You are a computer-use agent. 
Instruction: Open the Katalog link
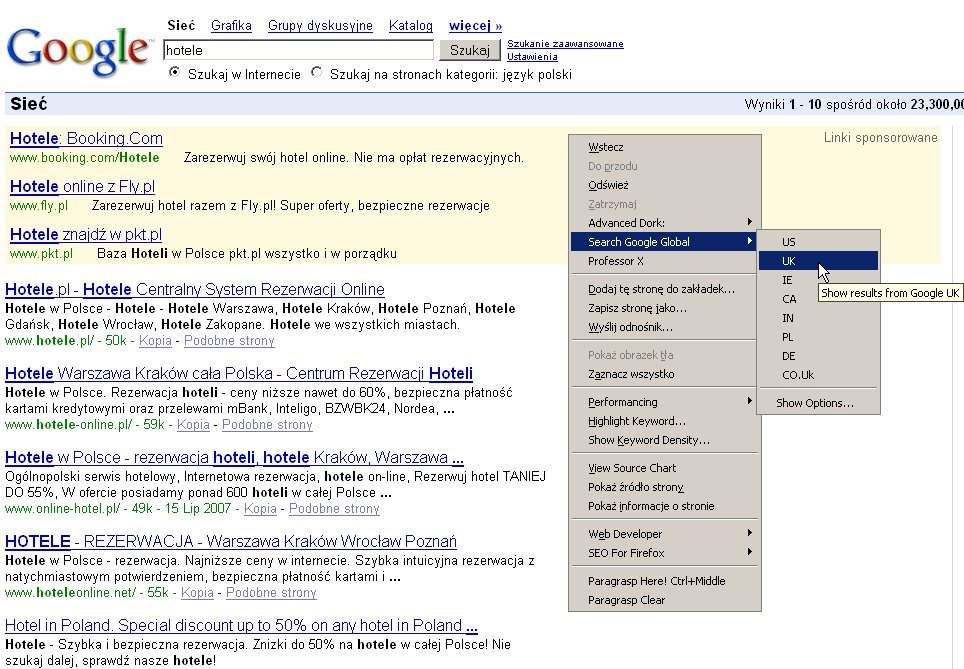click(411, 26)
